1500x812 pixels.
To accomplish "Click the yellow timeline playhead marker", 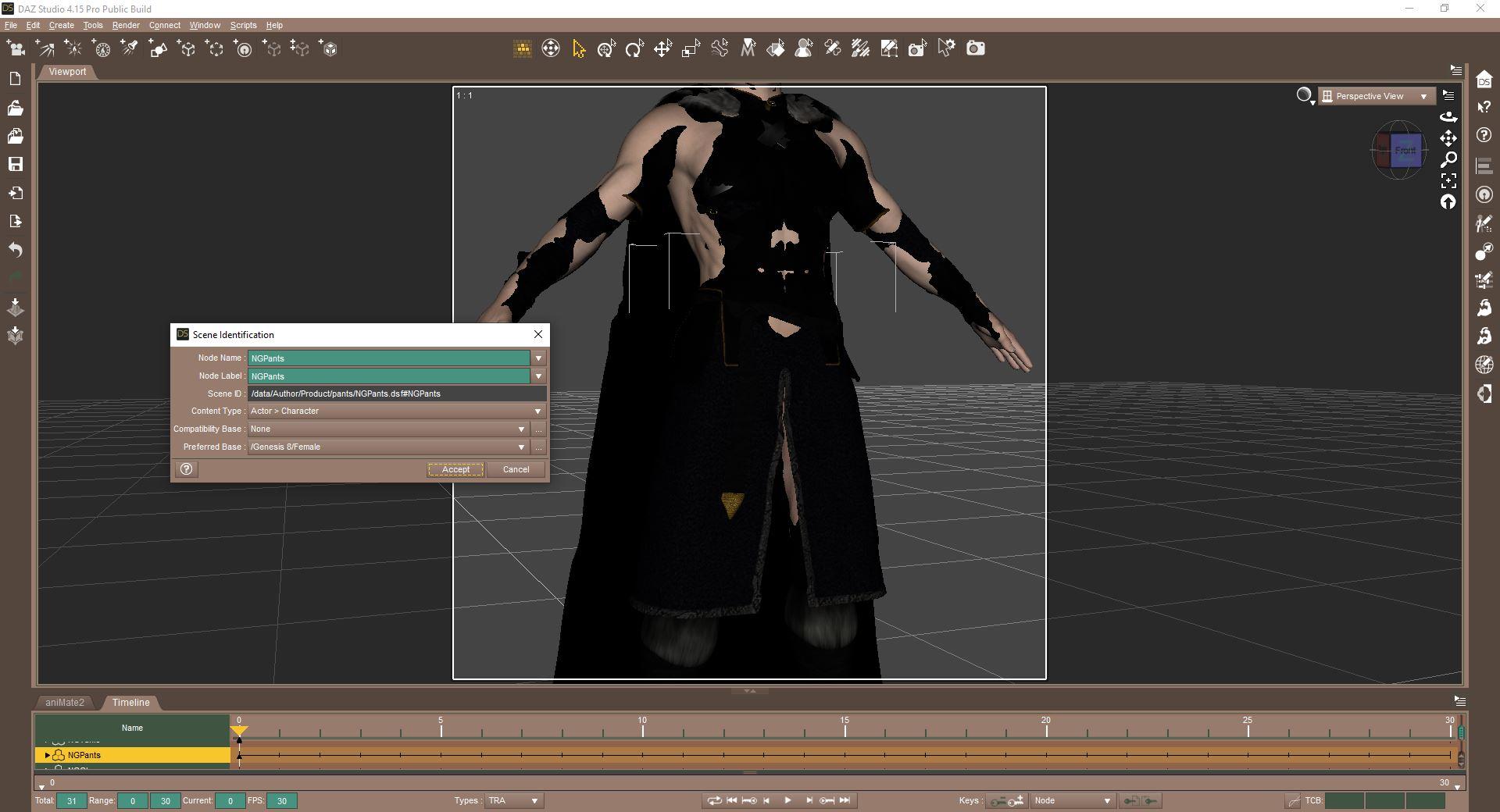I will tap(239, 732).
